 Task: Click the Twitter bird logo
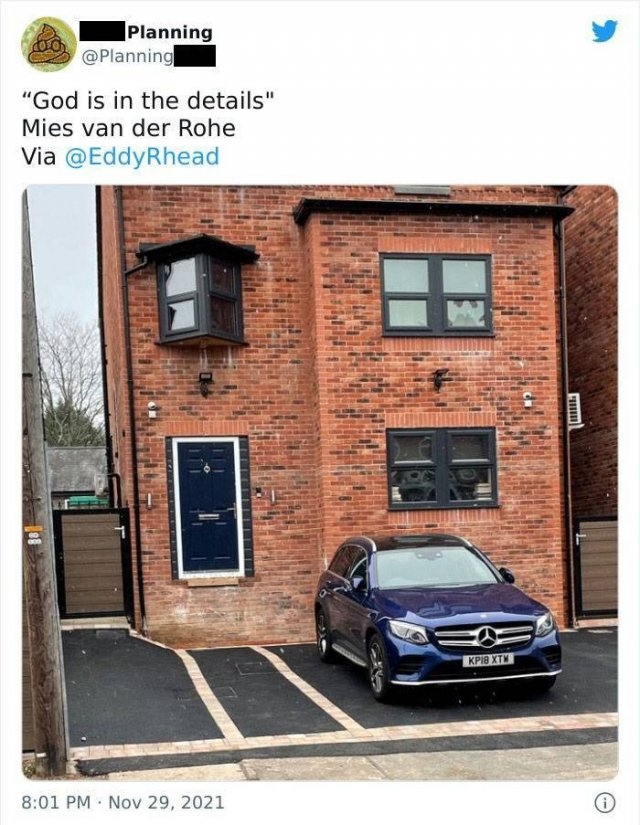604,31
